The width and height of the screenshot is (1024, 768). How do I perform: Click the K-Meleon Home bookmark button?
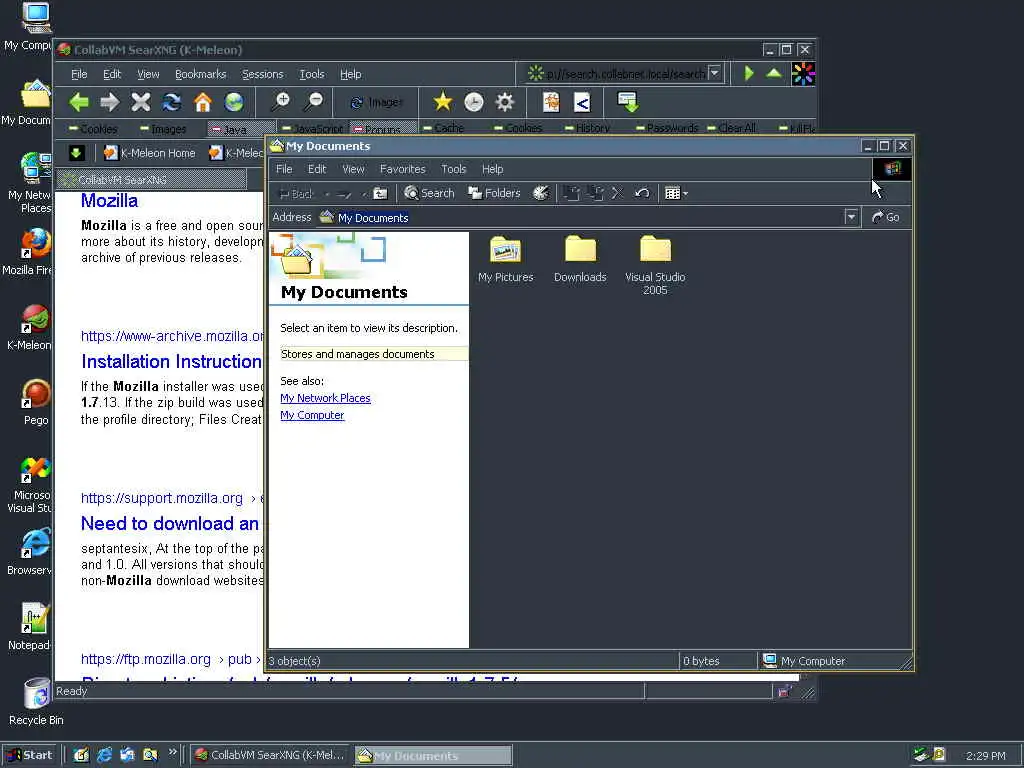coord(150,153)
